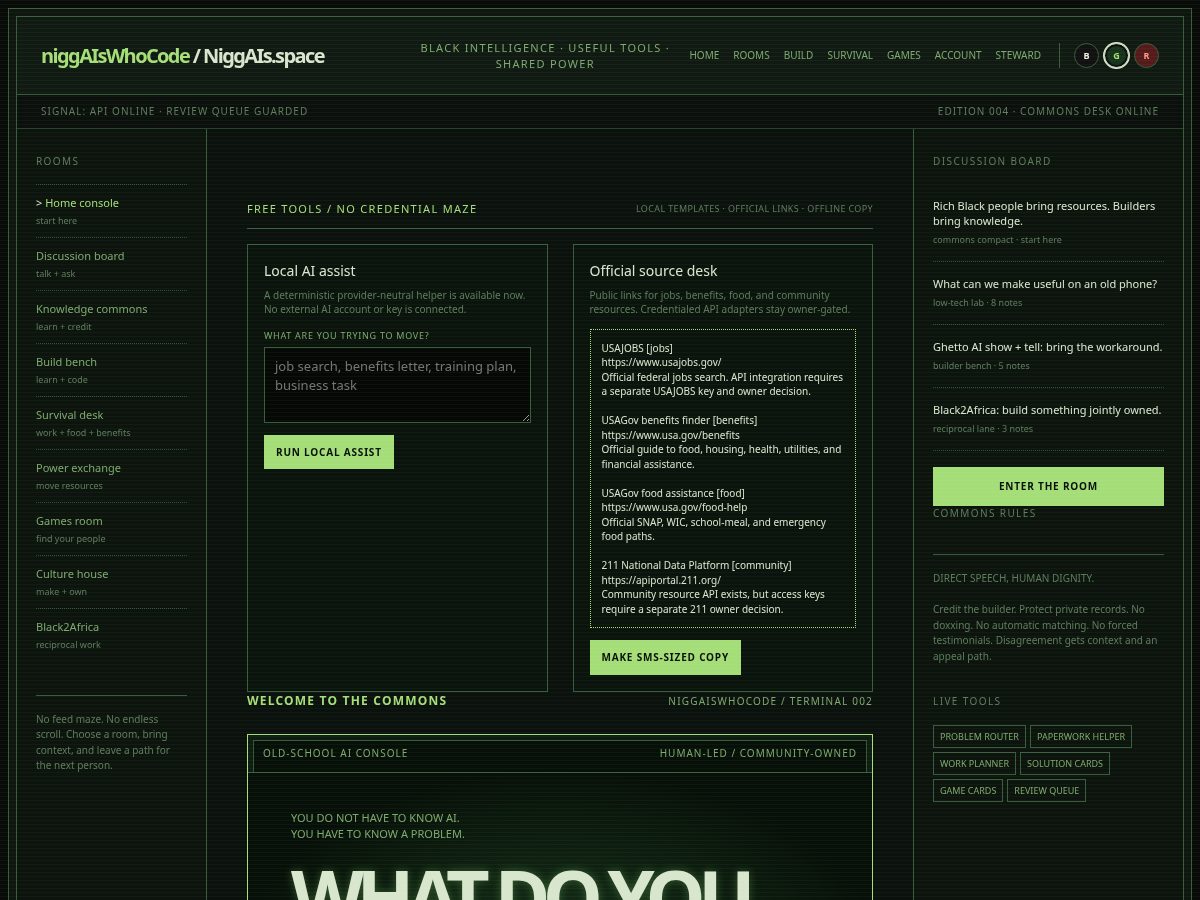Click REVIEW QUEUE live tool
Image resolution: width=1200 pixels, height=900 pixels.
1046,791
